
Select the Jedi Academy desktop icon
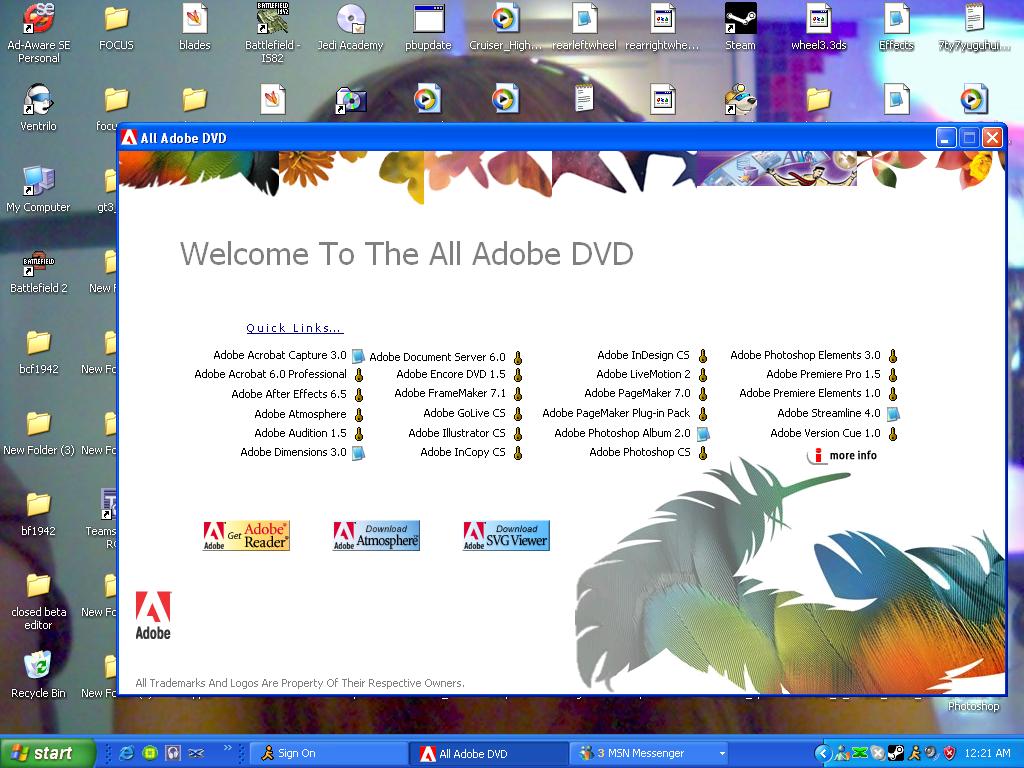point(350,27)
